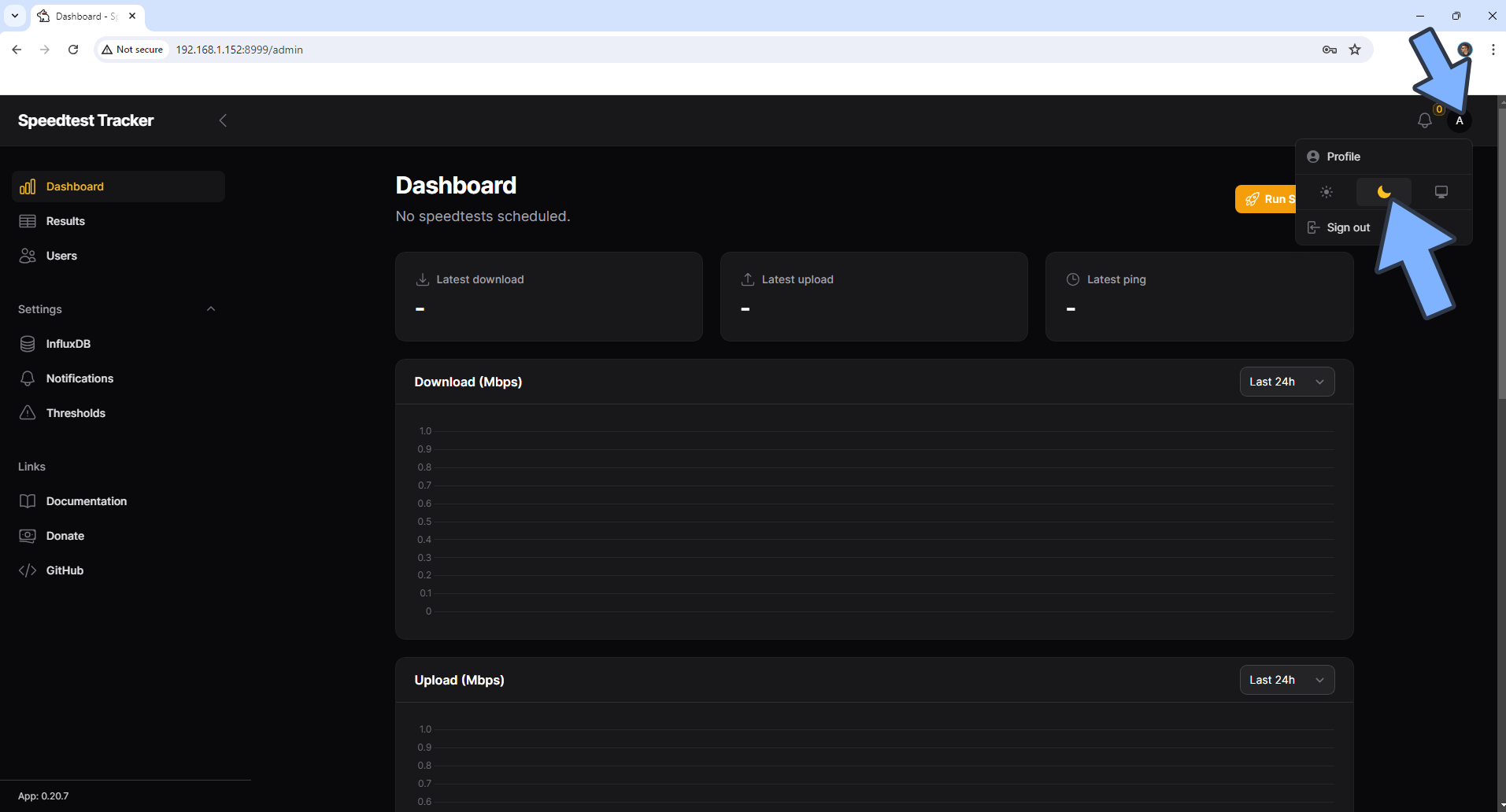Click the Users people icon
The image size is (1506, 812).
coord(28,256)
